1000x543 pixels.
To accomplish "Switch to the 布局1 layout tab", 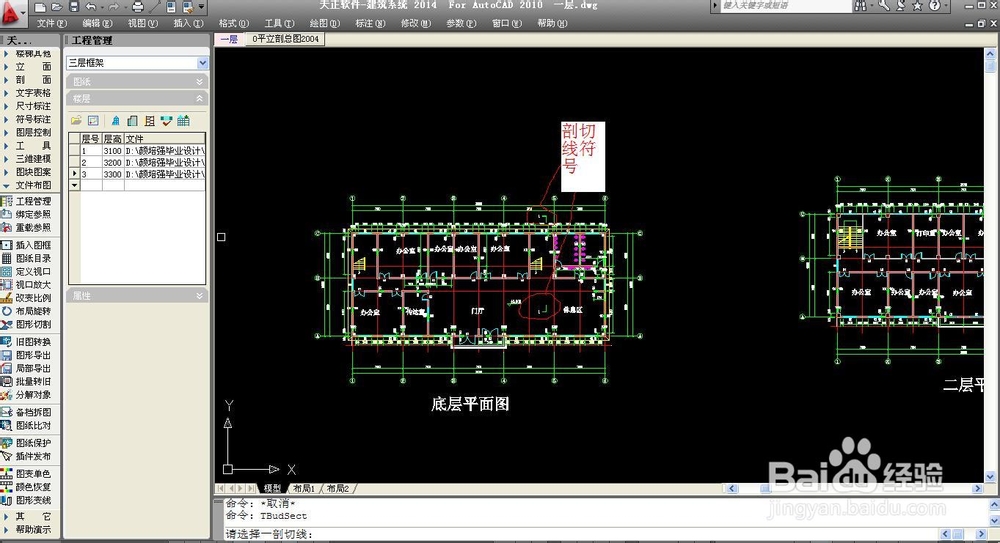I will (x=304, y=488).
